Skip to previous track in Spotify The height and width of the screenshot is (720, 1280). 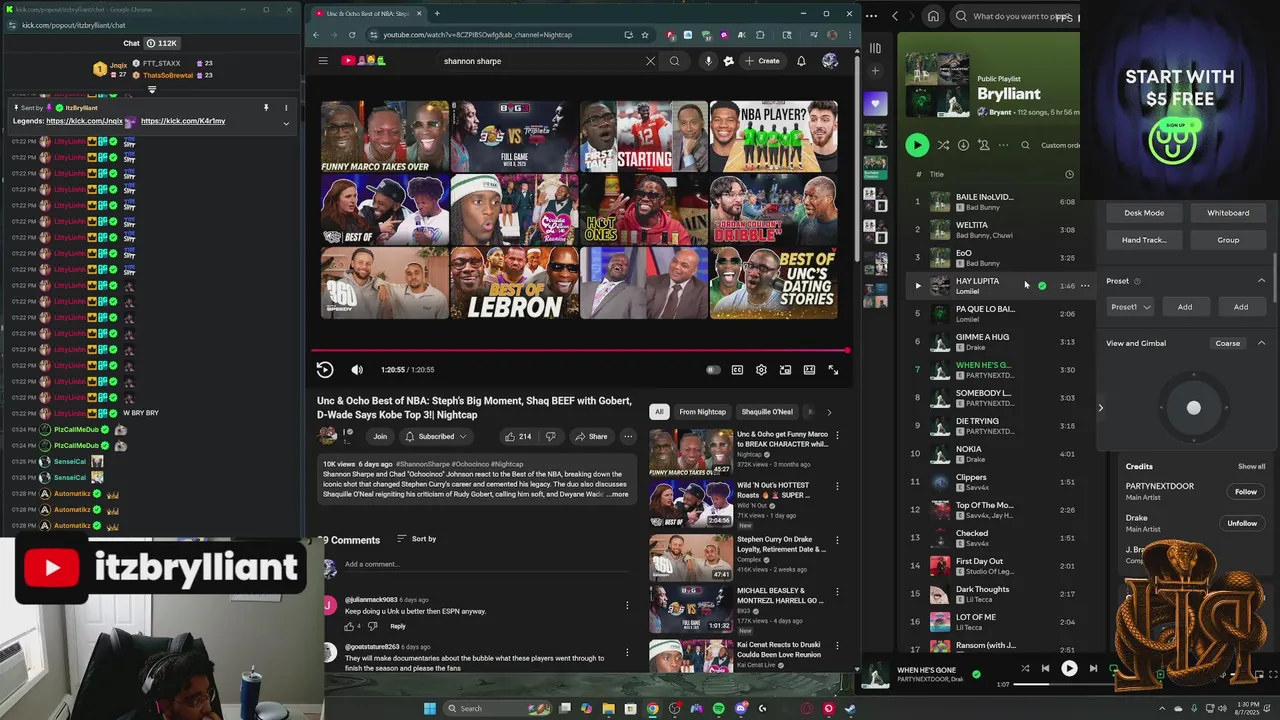(x=1045, y=668)
